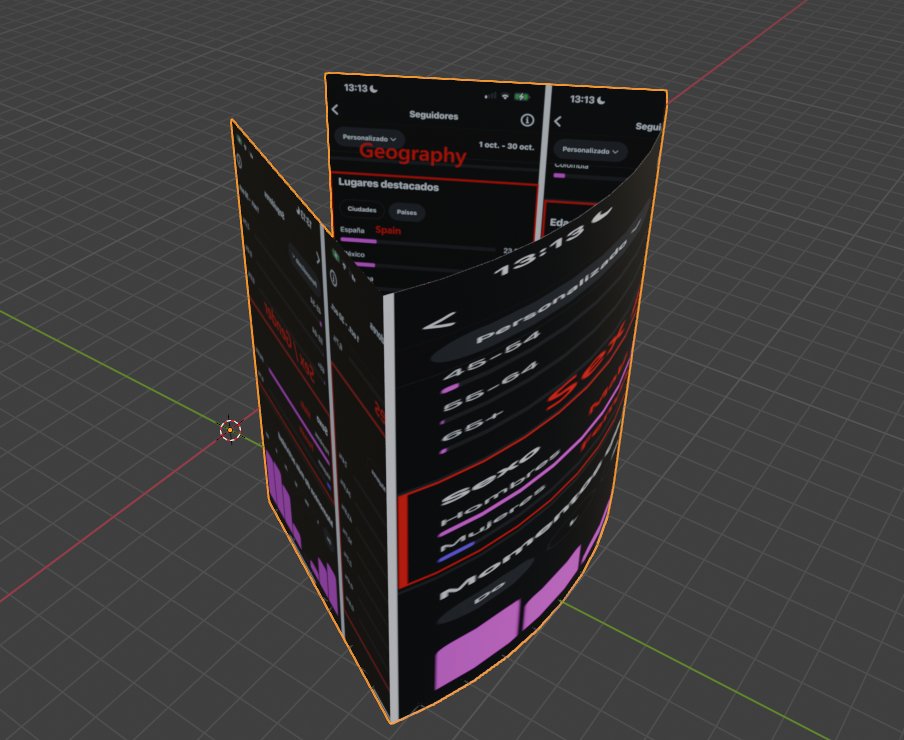Click the 1 oct. - 30 oct. date range
The height and width of the screenshot is (740, 904).
point(506,148)
